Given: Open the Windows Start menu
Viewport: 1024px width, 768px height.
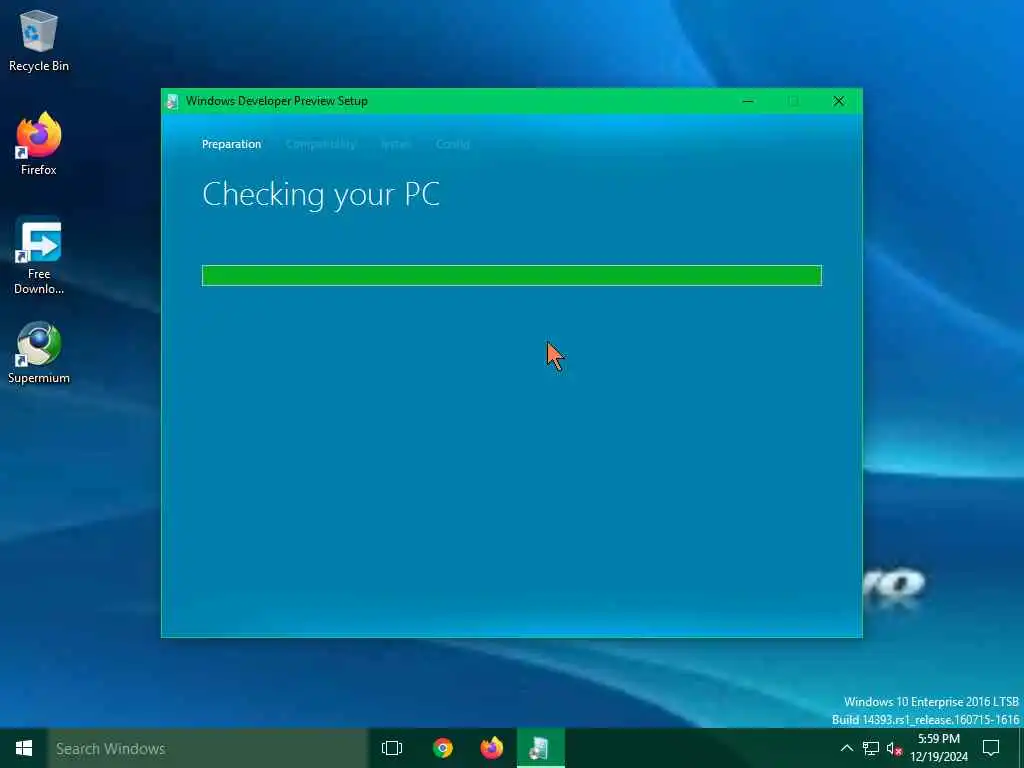Looking at the screenshot, I should [24, 748].
